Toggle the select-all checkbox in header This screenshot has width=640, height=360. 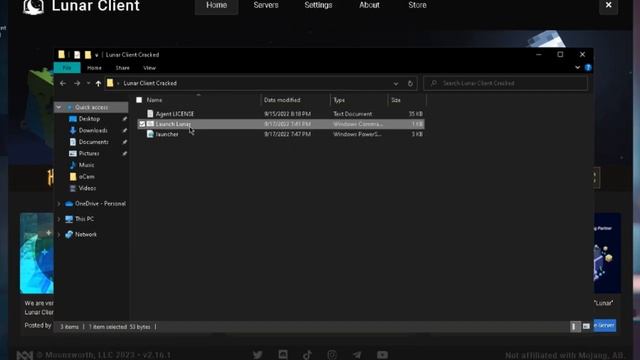pyautogui.click(x=139, y=100)
